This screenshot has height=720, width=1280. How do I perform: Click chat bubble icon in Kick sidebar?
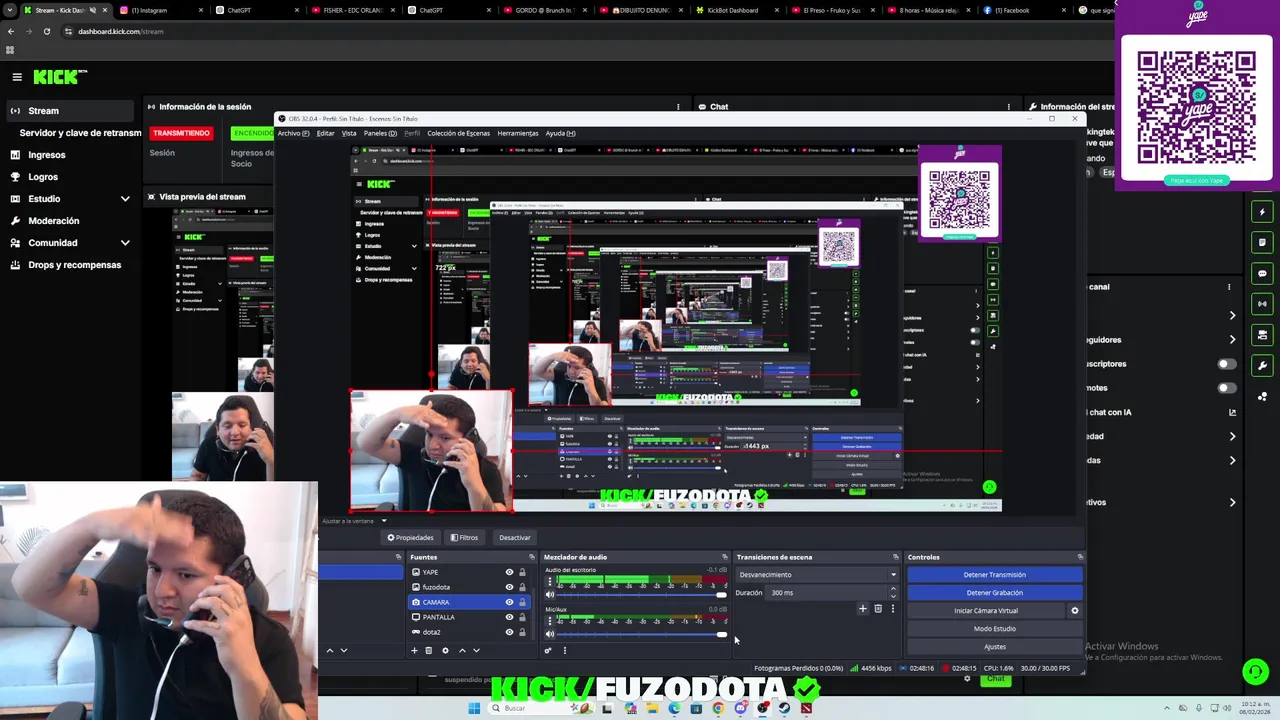coord(1263,273)
